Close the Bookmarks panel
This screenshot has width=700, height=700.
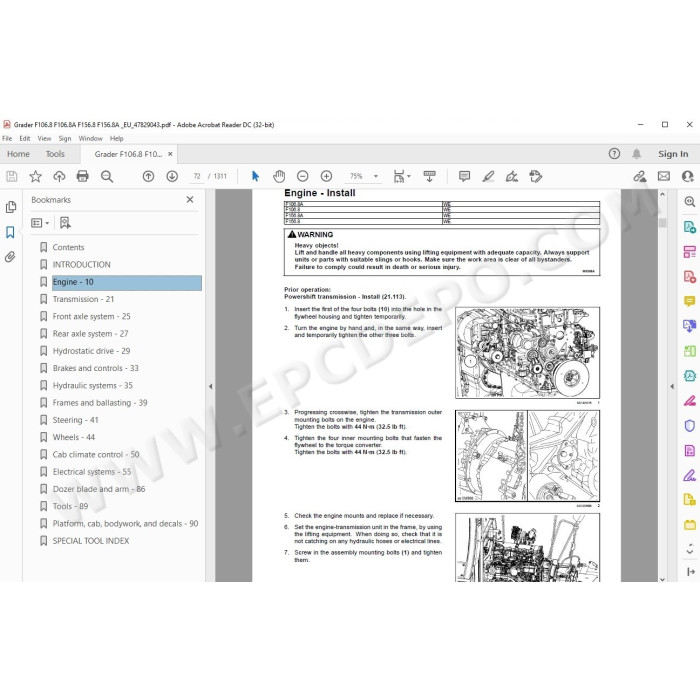click(190, 200)
